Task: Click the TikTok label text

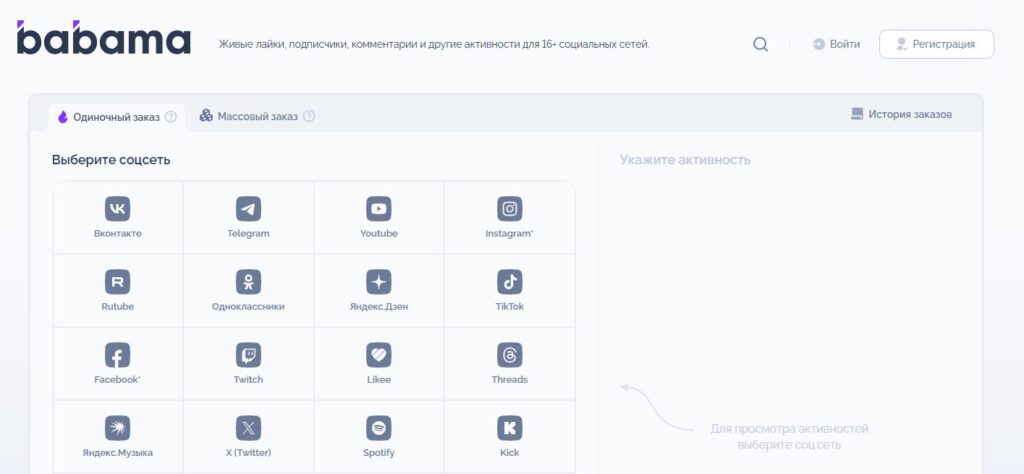Action: click(509, 307)
